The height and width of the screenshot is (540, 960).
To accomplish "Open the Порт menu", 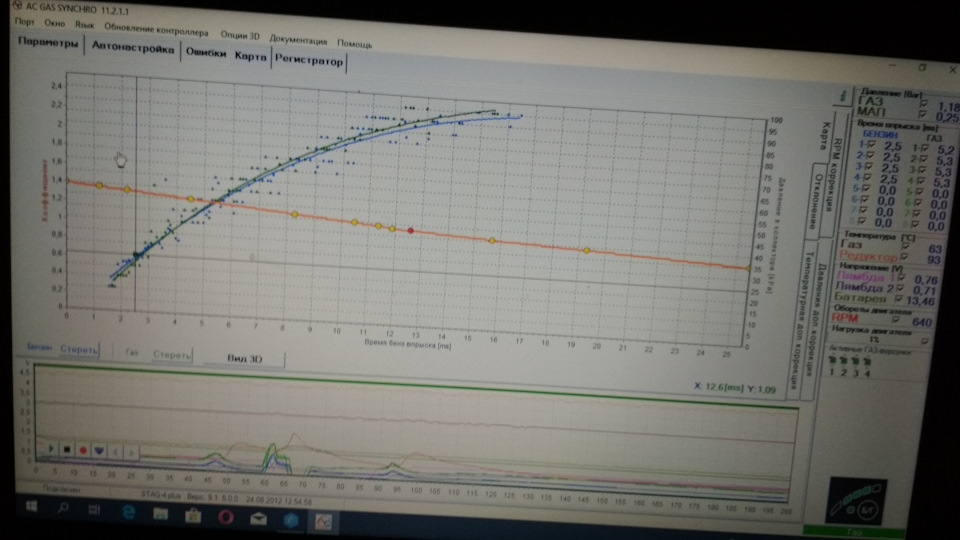I will pos(24,21).
